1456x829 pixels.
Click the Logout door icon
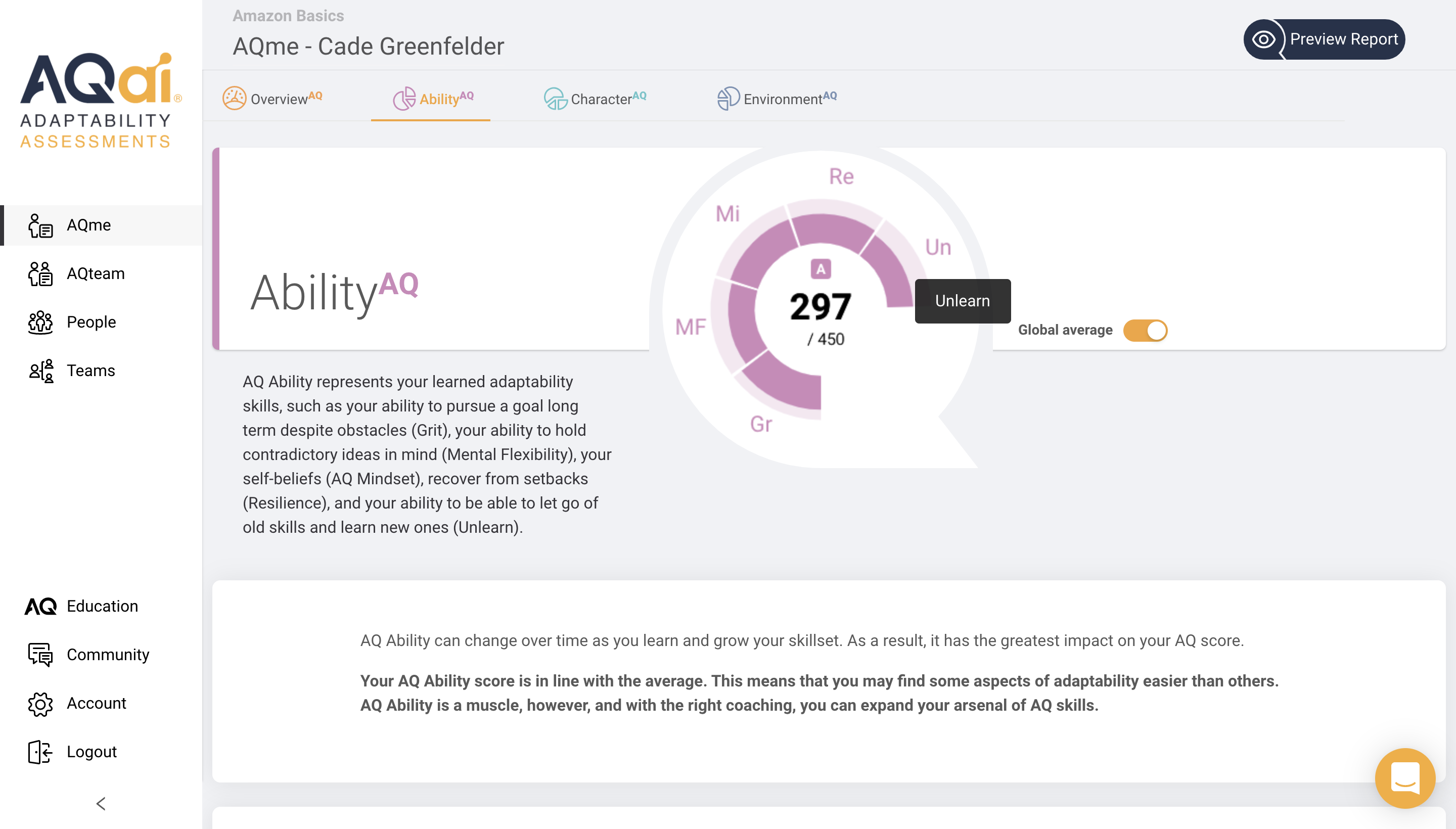40,752
